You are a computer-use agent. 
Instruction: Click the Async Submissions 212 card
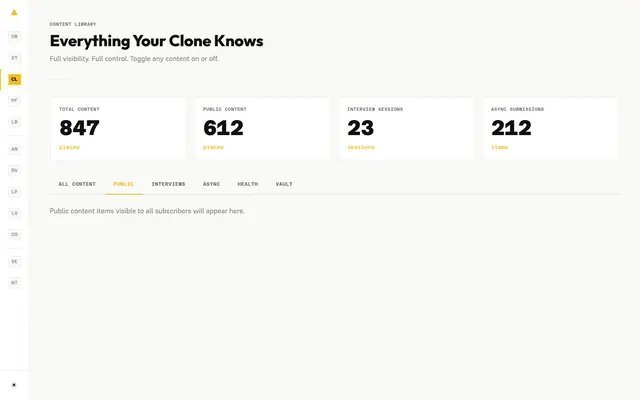pos(550,129)
